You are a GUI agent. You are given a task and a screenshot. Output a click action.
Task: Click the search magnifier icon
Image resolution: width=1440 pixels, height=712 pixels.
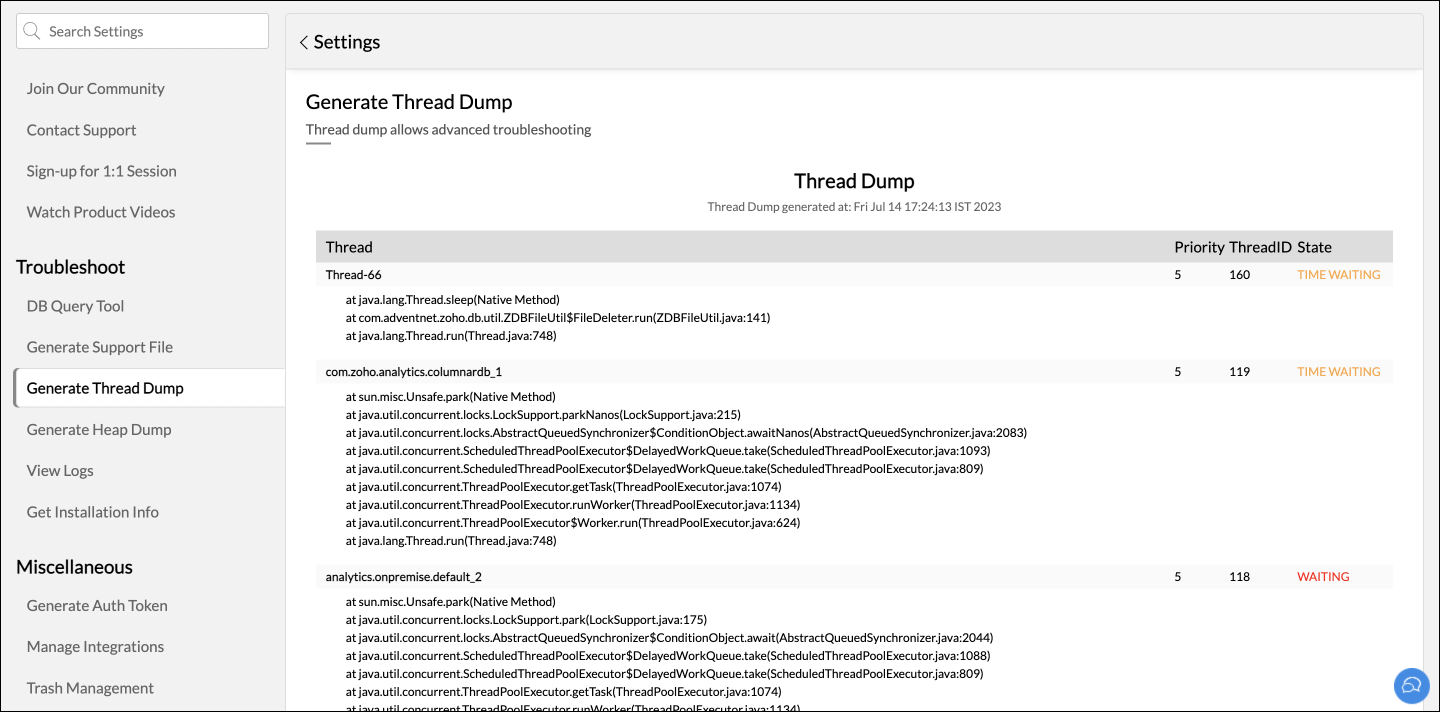(x=34, y=32)
